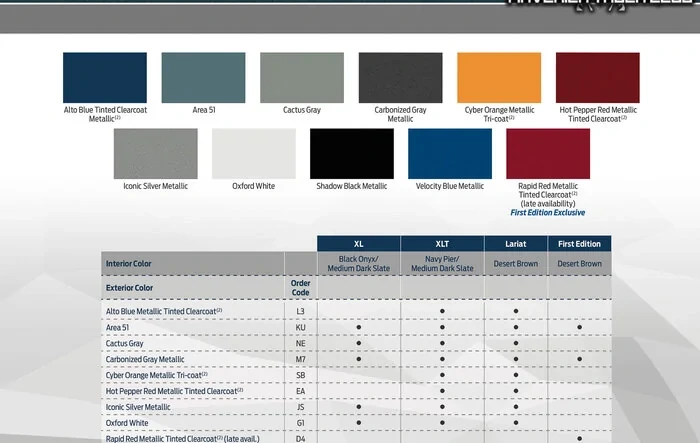
Task: Click the XL column header
Action: point(359,244)
